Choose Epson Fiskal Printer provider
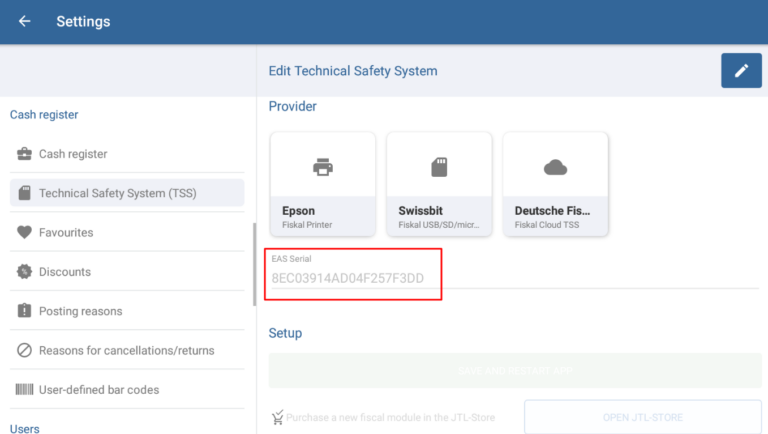Screen dimensions: 768x434 (x=323, y=217)
